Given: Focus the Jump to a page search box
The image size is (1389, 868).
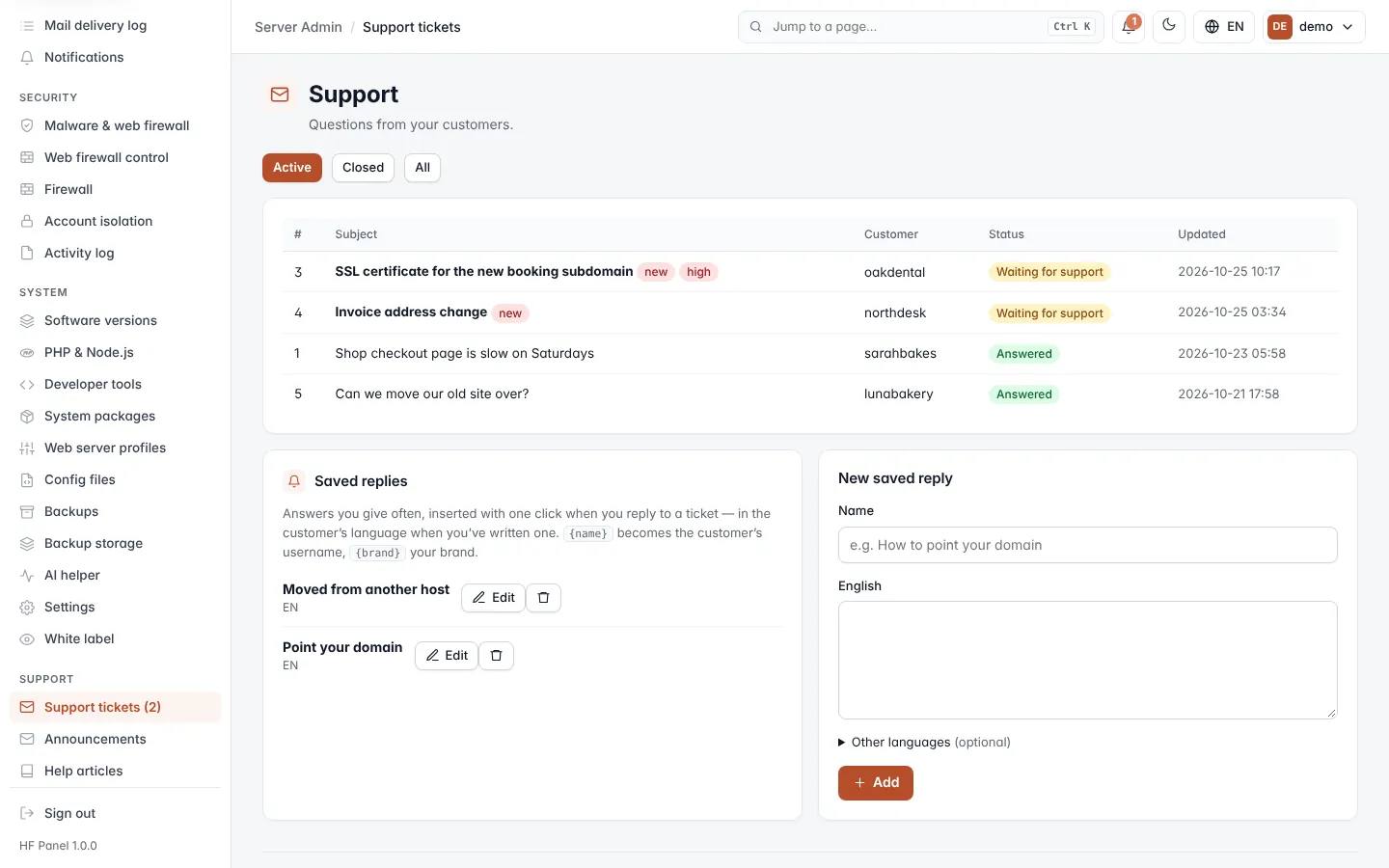Looking at the screenshot, I should pos(921,27).
